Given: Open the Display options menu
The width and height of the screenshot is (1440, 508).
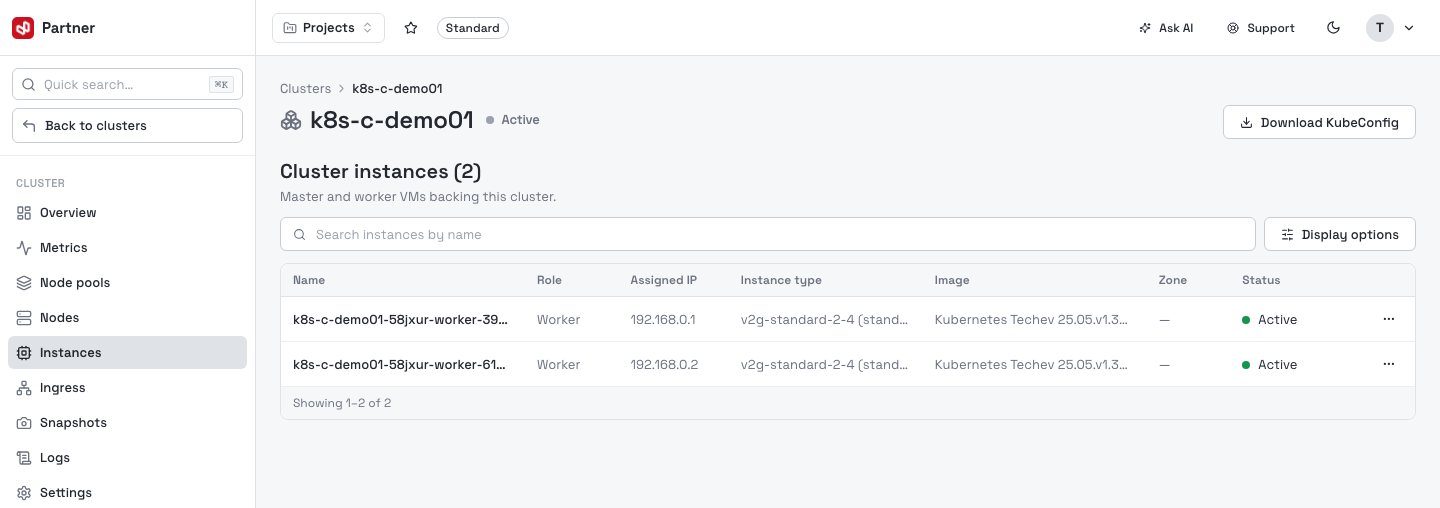Looking at the screenshot, I should (x=1340, y=235).
